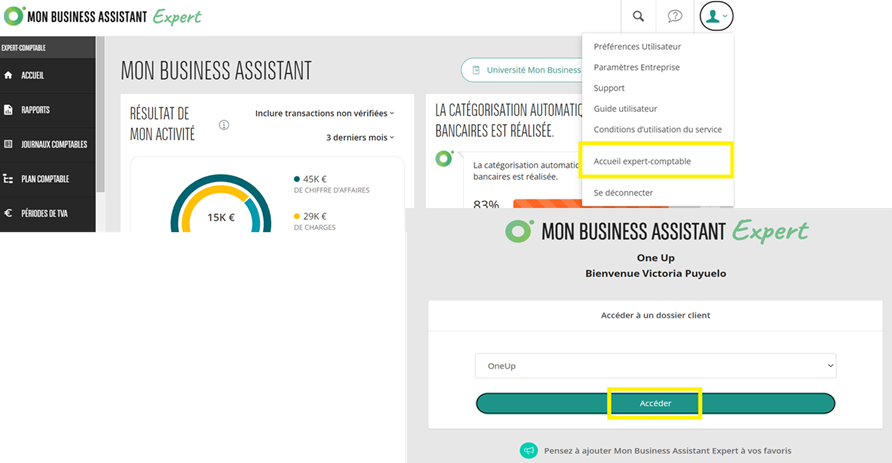Click the Journaux Comptables book icon
The image size is (892, 463).
[8, 144]
